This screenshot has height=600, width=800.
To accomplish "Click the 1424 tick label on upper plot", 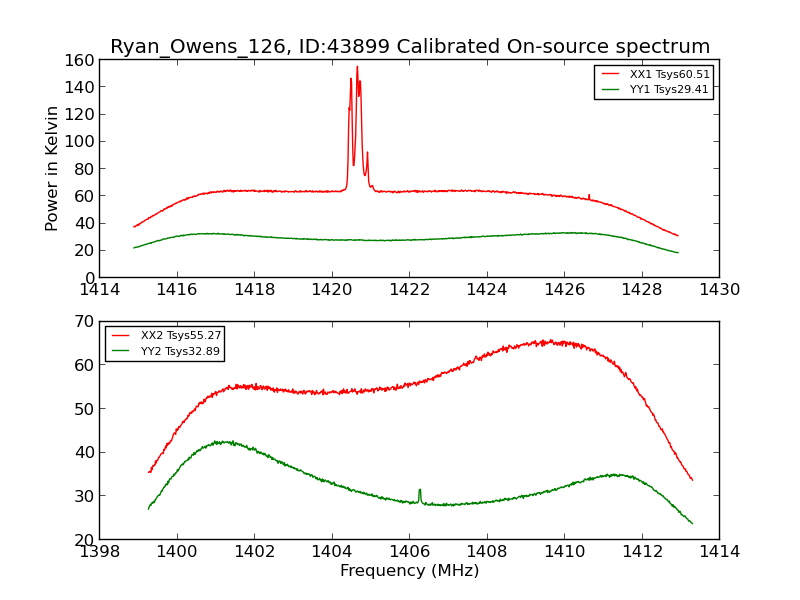I will pyautogui.click(x=487, y=290).
